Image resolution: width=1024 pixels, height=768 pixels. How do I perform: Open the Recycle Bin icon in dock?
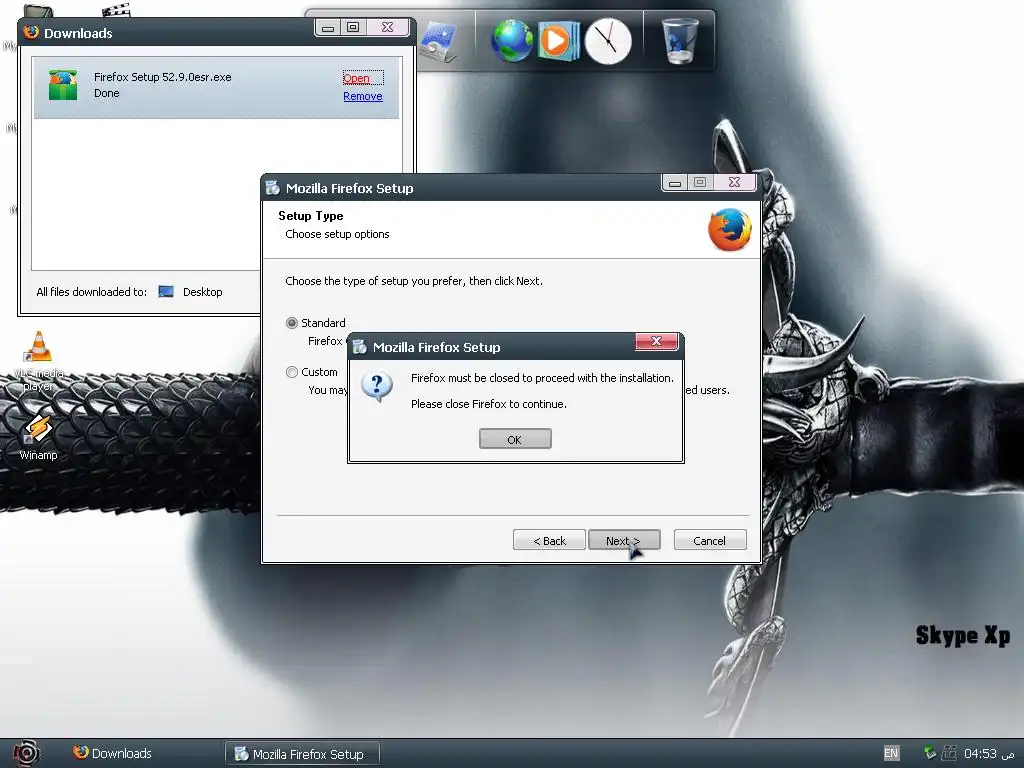(x=680, y=40)
